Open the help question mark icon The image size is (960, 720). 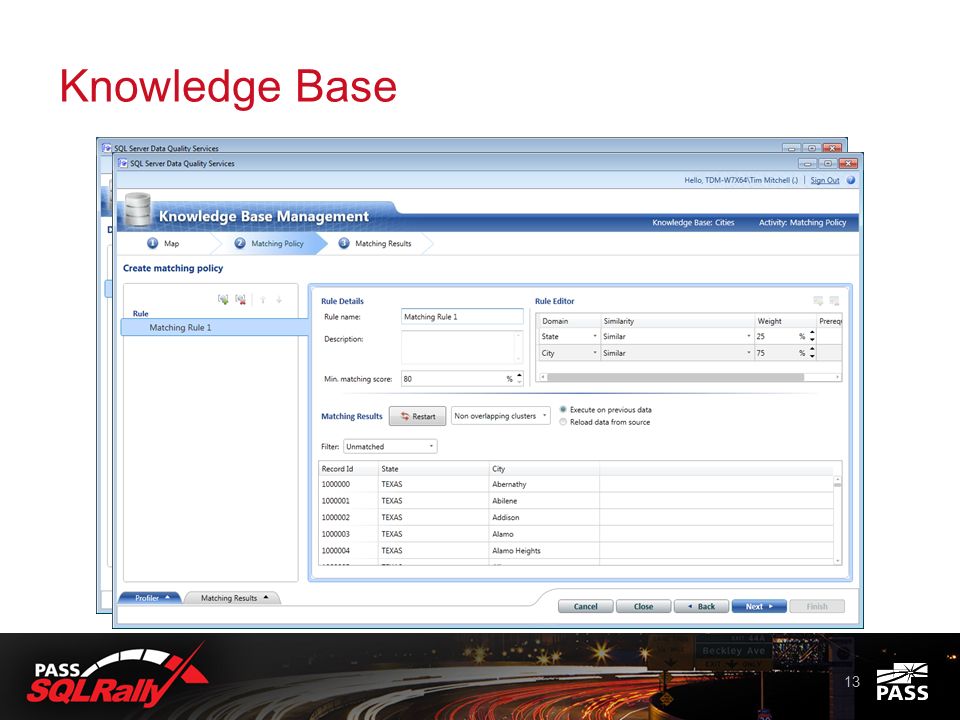pos(851,180)
